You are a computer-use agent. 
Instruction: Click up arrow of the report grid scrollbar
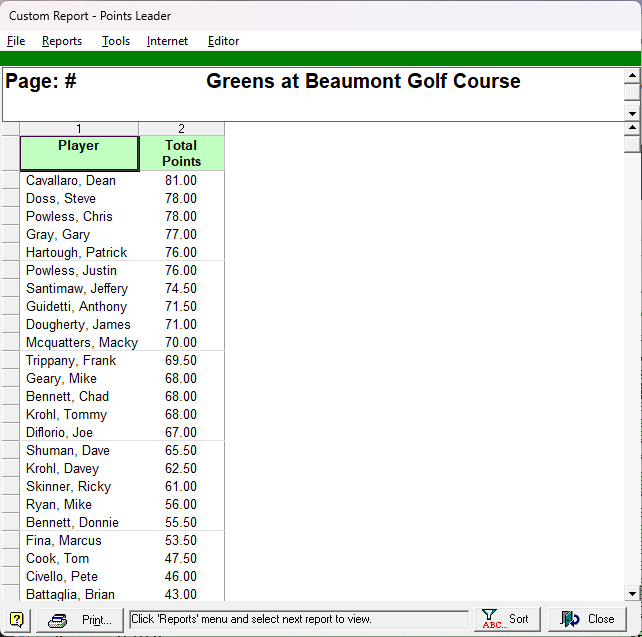(632, 128)
